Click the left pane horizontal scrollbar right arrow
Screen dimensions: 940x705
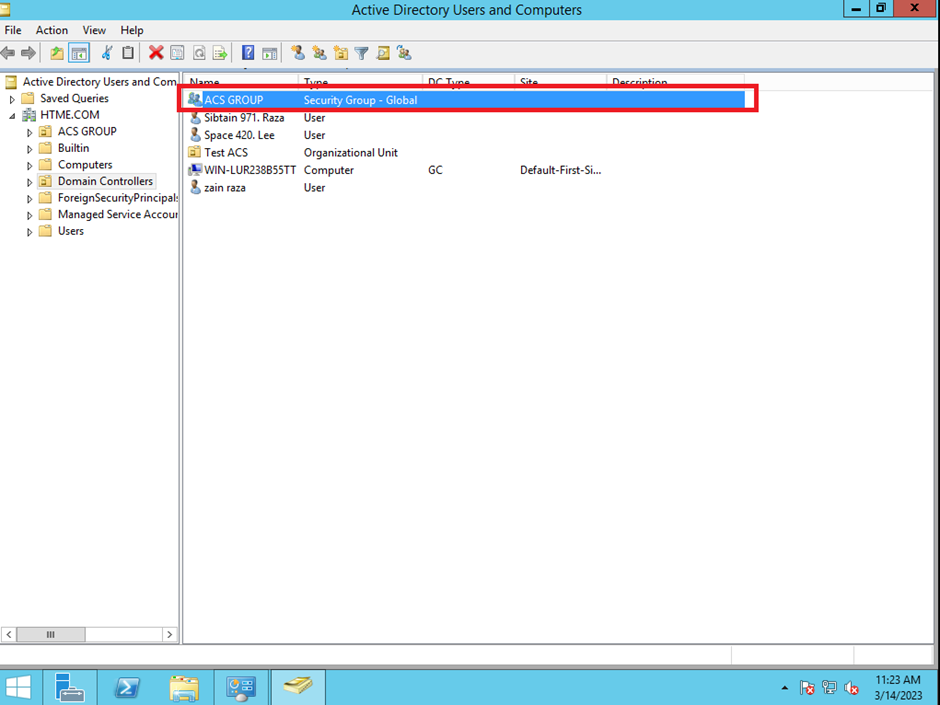click(x=169, y=634)
